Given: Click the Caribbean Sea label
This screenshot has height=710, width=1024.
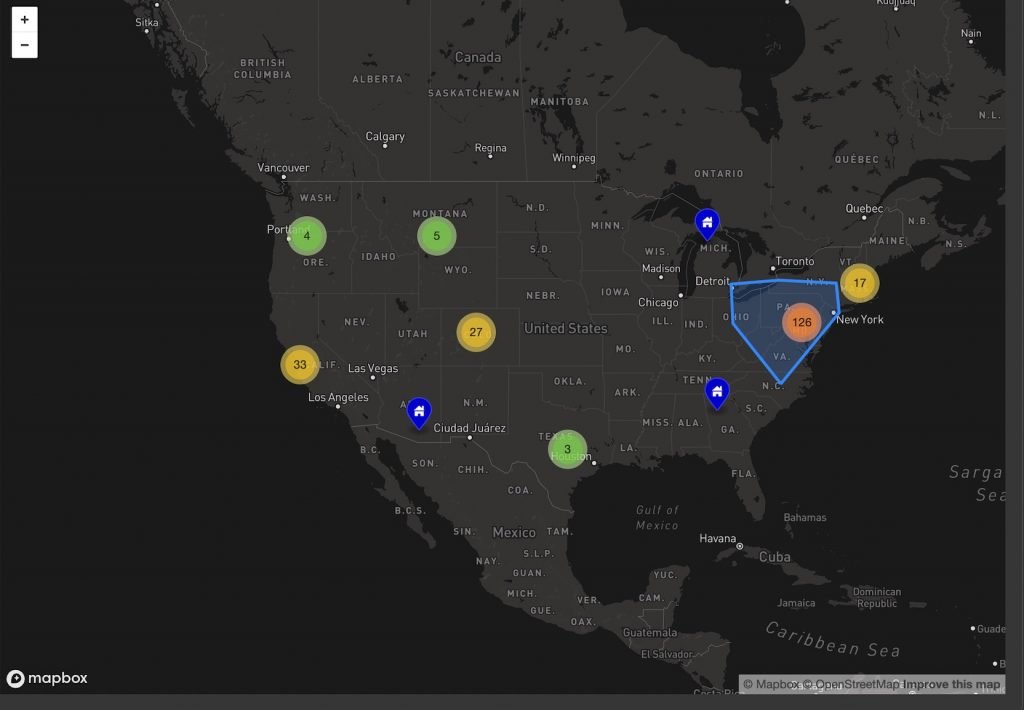Looking at the screenshot, I should (x=833, y=639).
